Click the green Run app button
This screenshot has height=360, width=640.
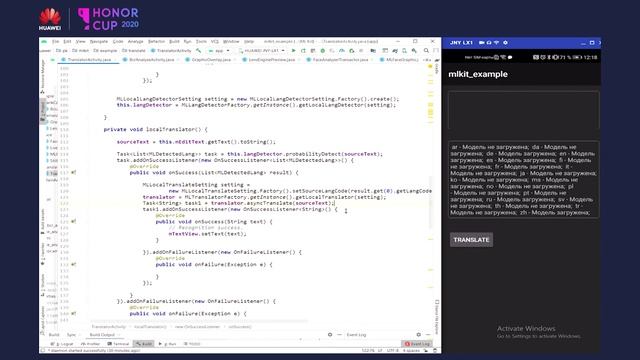click(x=293, y=51)
